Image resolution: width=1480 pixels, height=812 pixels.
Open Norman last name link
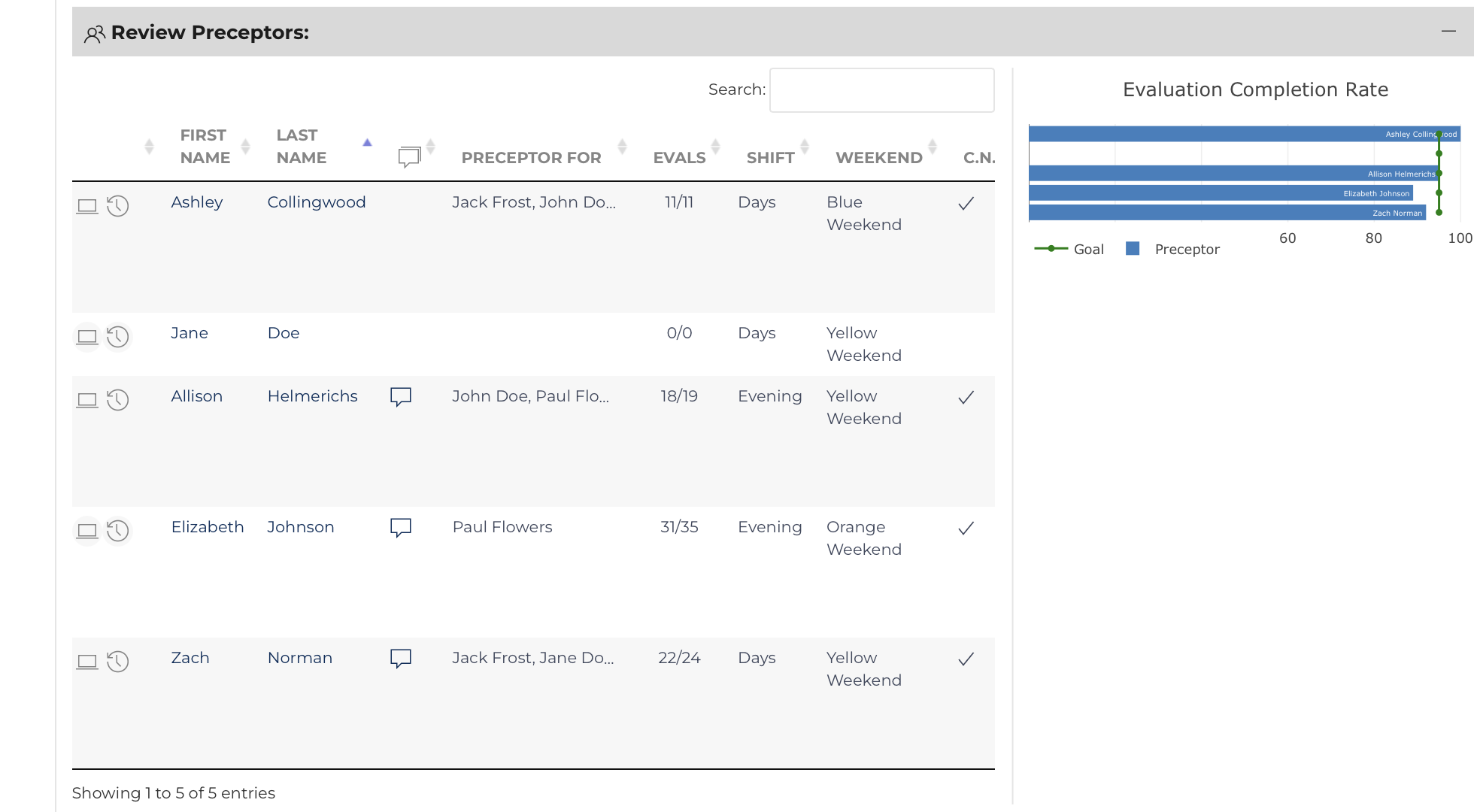pyautogui.click(x=300, y=658)
